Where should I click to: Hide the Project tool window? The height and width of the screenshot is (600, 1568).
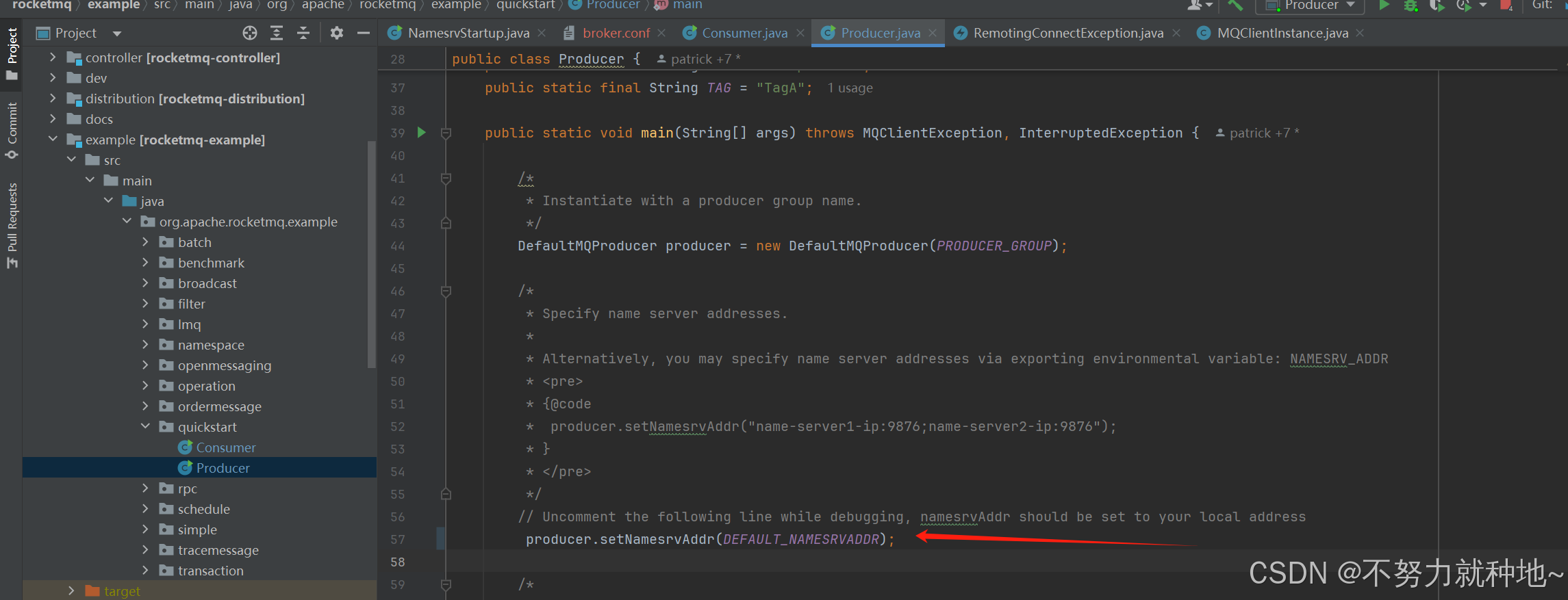(364, 33)
